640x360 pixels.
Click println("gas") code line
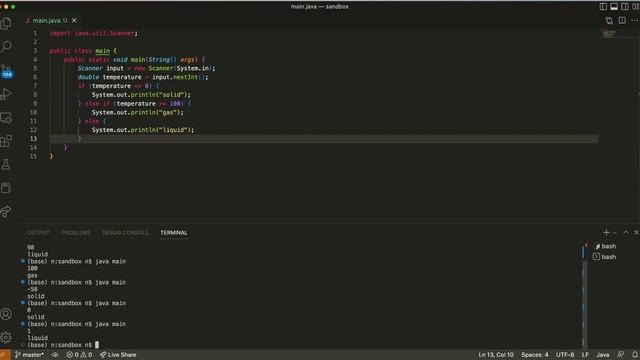(138, 112)
